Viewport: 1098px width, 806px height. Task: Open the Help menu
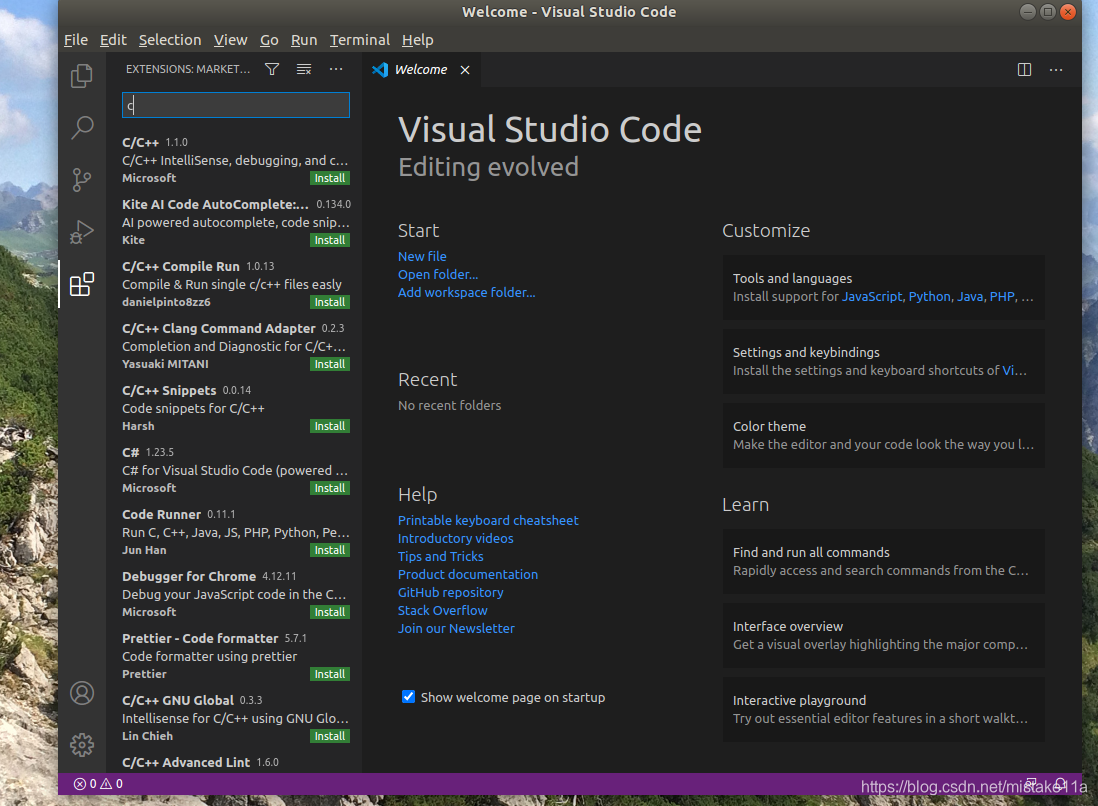tap(417, 40)
